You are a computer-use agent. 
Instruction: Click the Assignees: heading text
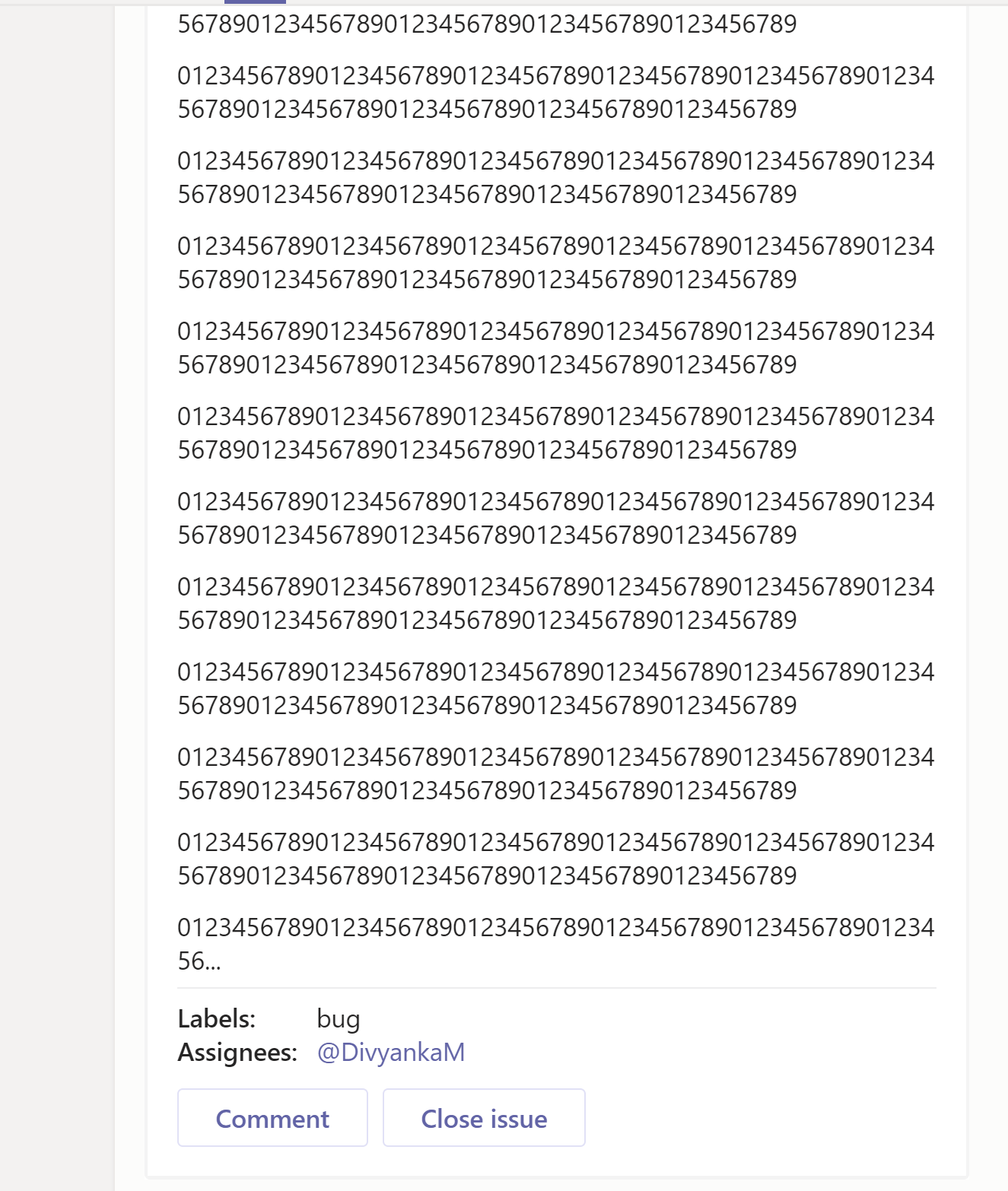(x=237, y=1053)
